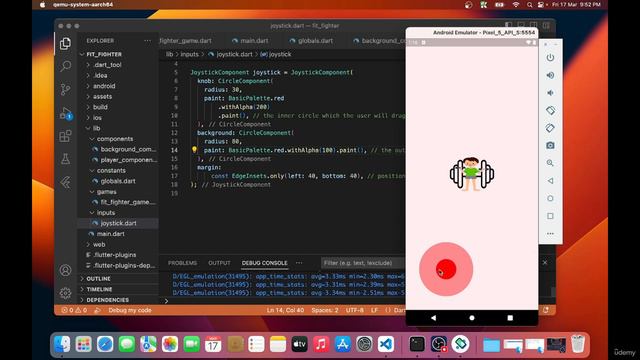
Task: Click the inputs breadcrumb segment
Action: [189, 54]
